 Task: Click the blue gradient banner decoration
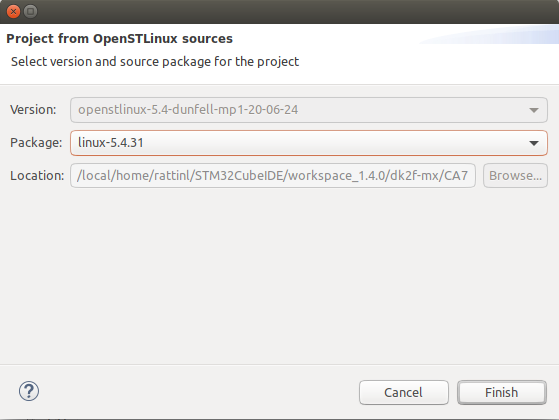point(492,35)
